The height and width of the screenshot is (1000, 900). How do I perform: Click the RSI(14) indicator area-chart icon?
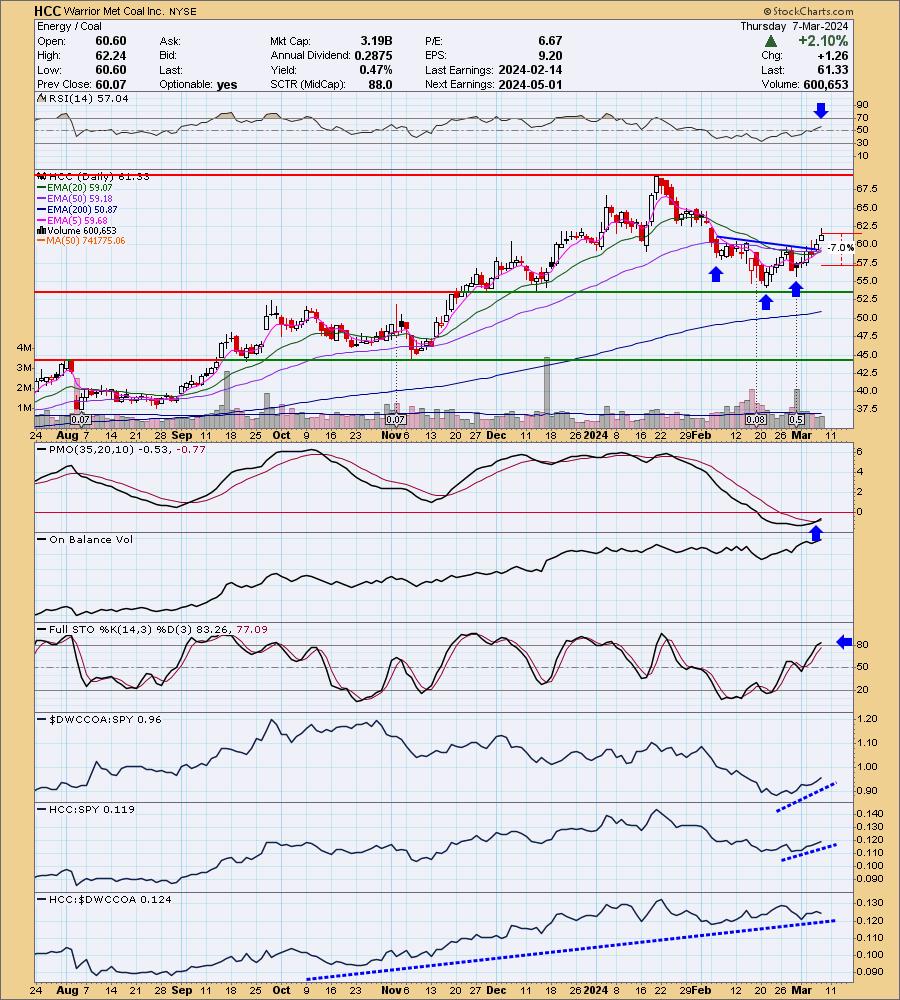41,98
